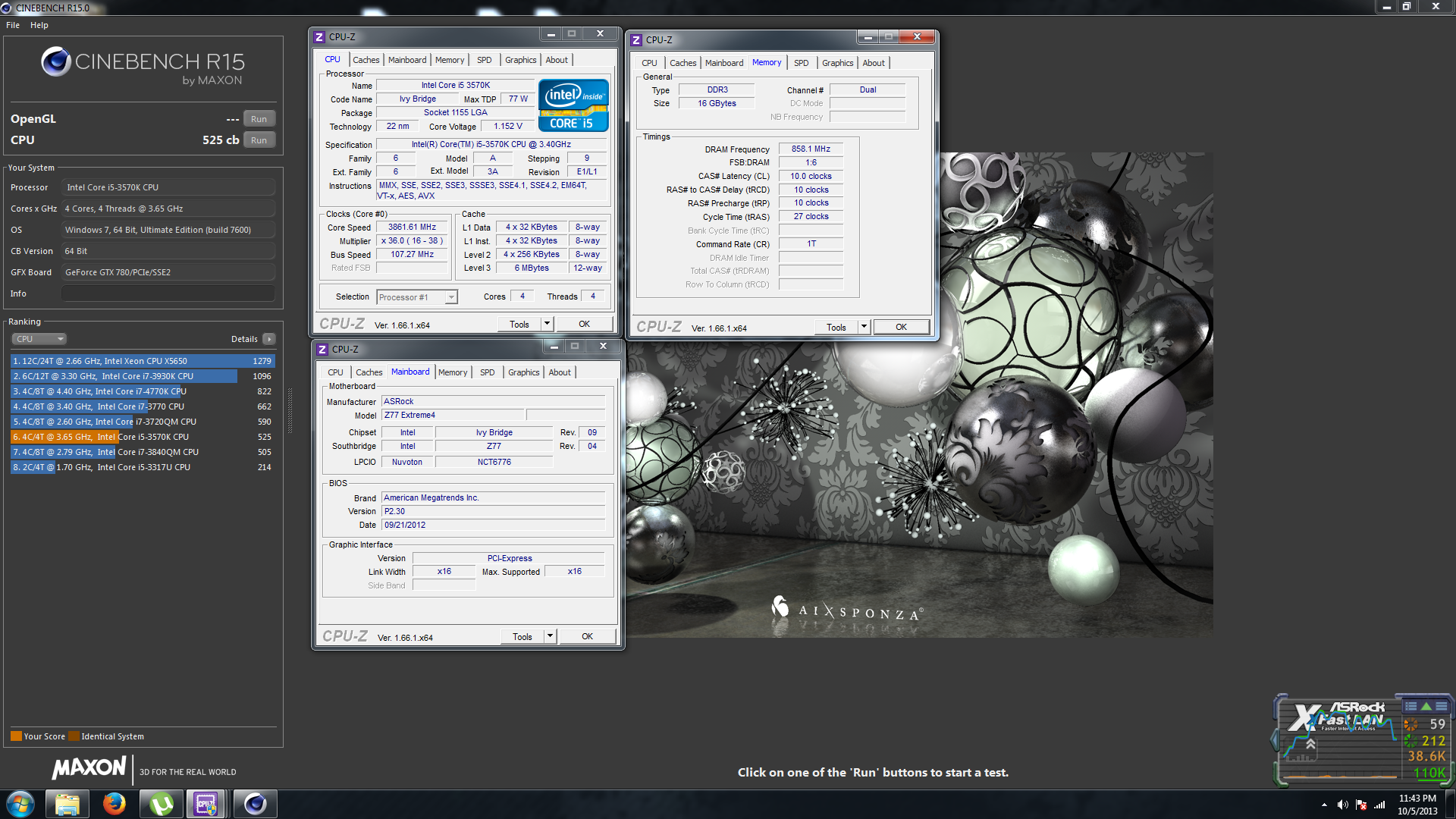Open the CPU ranking type dropdown

pos(39,339)
